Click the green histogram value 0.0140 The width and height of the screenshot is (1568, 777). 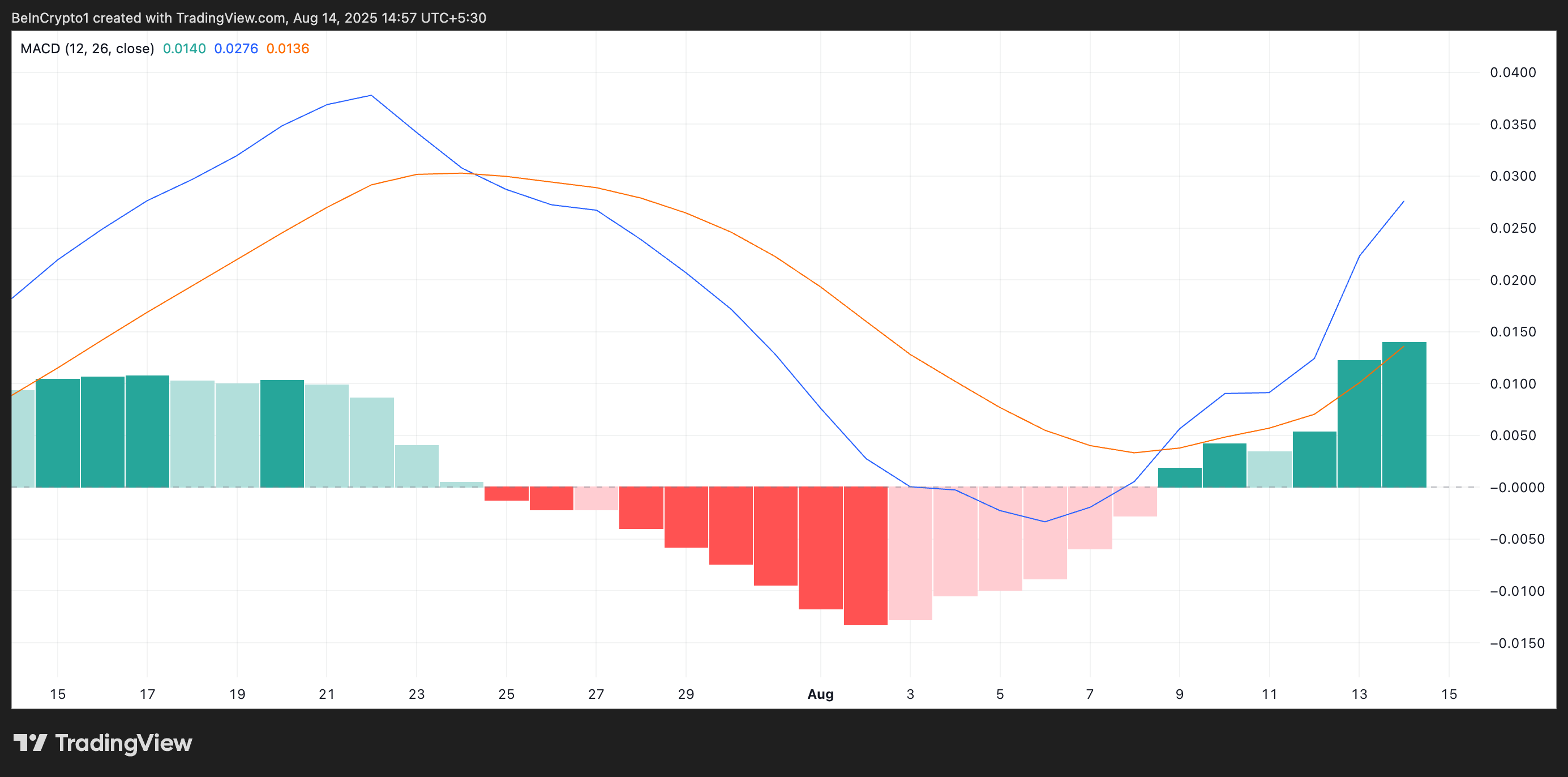click(x=184, y=49)
